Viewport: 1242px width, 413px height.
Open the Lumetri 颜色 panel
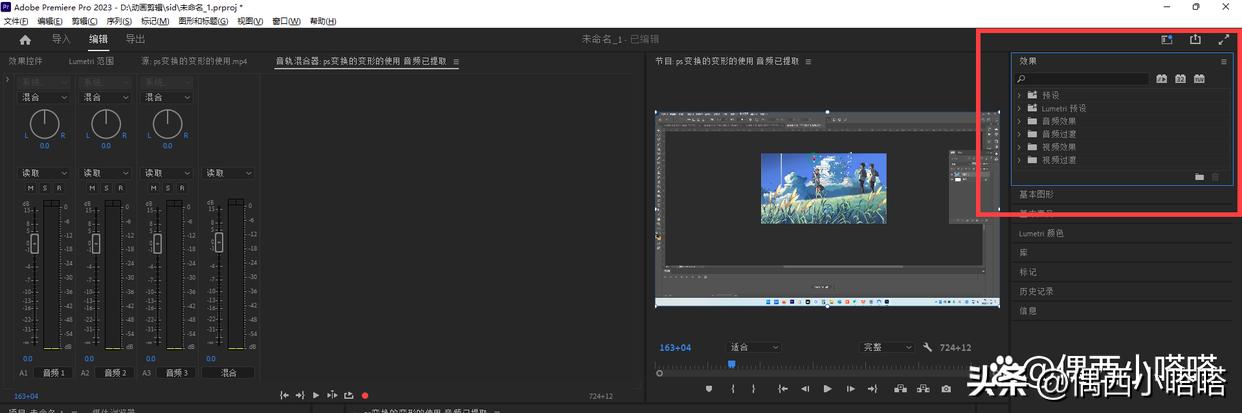[1041, 233]
